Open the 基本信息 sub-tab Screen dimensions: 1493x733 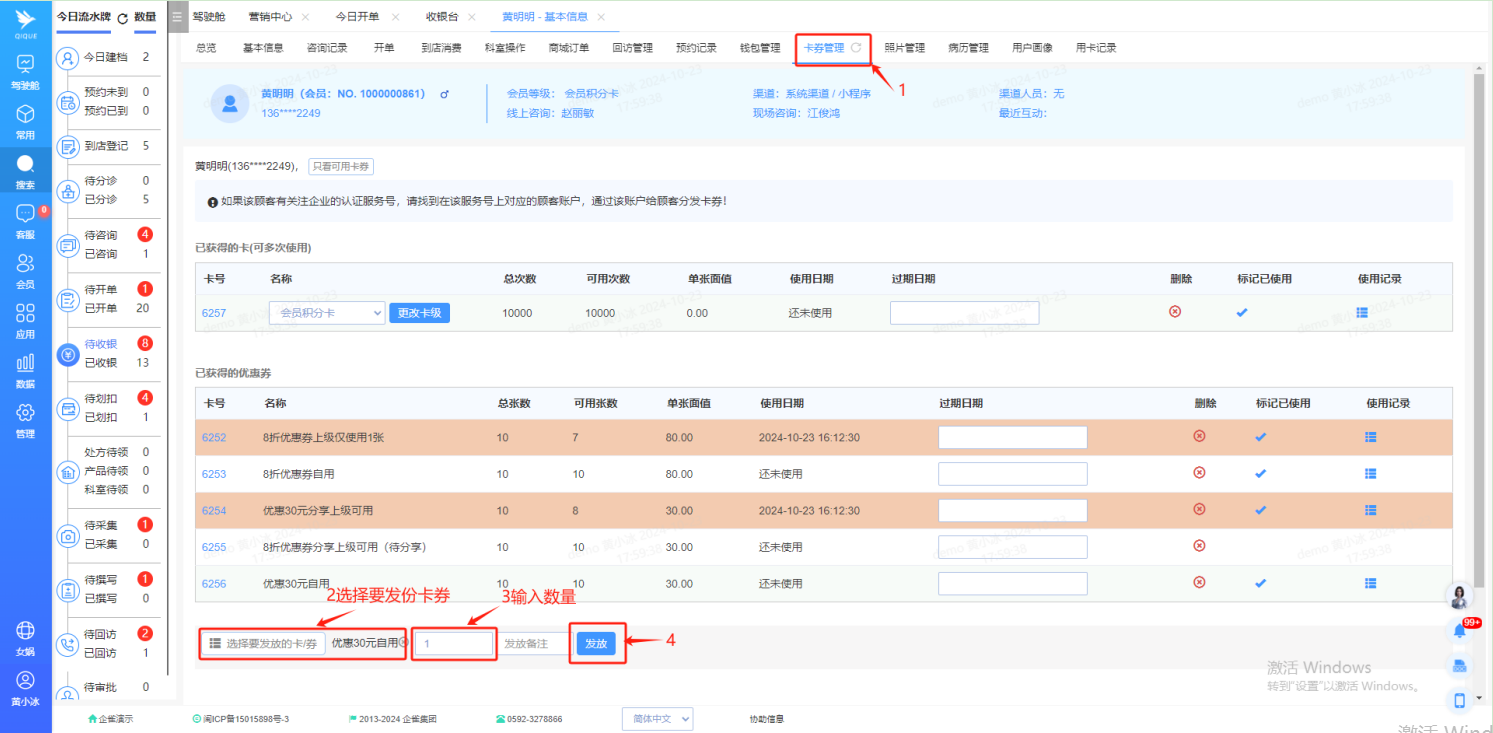click(263, 47)
